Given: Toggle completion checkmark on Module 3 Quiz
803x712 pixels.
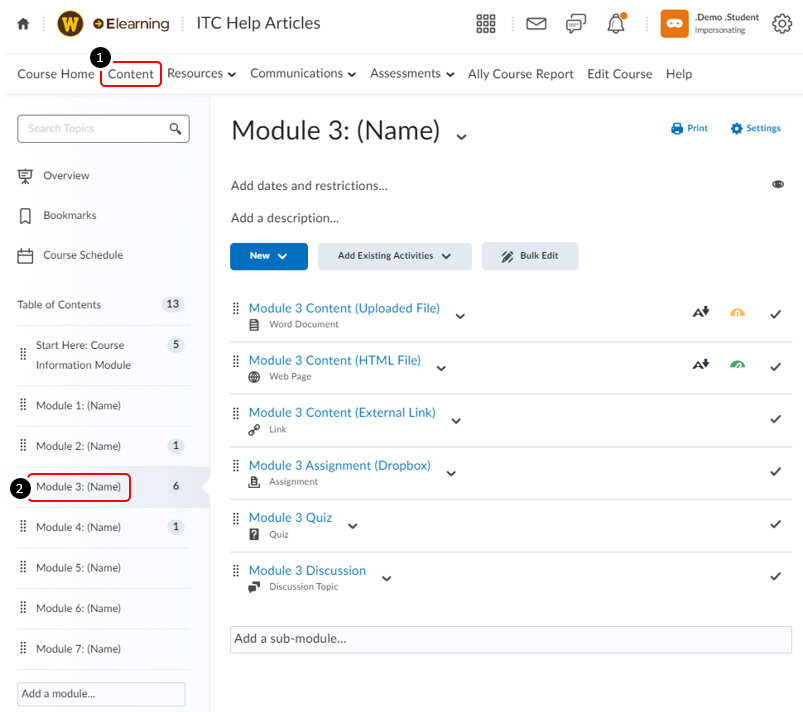Looking at the screenshot, I should (775, 523).
